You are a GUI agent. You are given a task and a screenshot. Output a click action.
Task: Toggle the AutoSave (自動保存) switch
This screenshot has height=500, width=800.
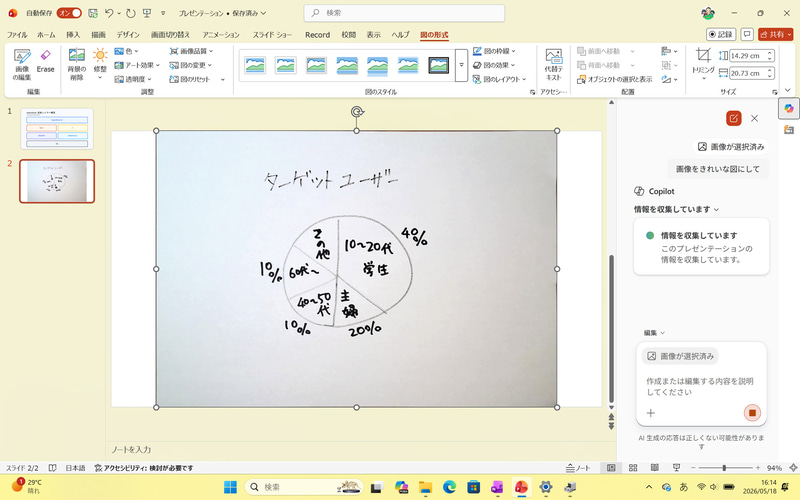[69, 13]
